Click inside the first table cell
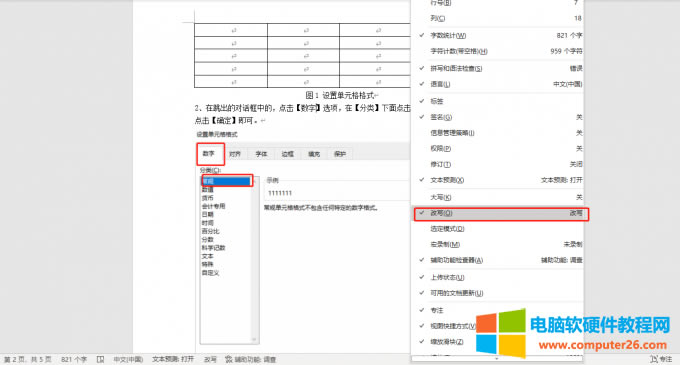The height and width of the screenshot is (365, 680). tap(231, 30)
